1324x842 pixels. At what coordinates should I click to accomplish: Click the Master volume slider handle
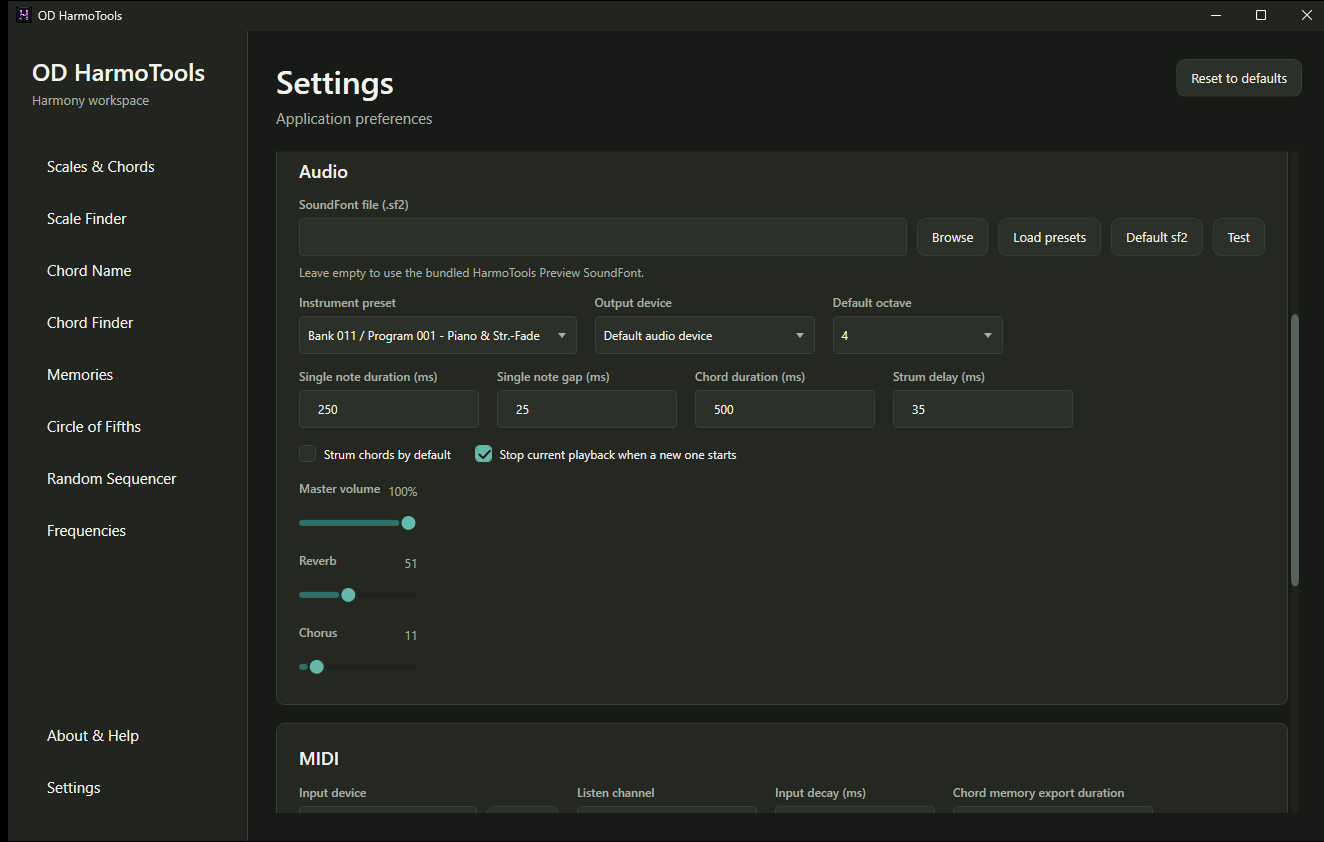tap(408, 523)
